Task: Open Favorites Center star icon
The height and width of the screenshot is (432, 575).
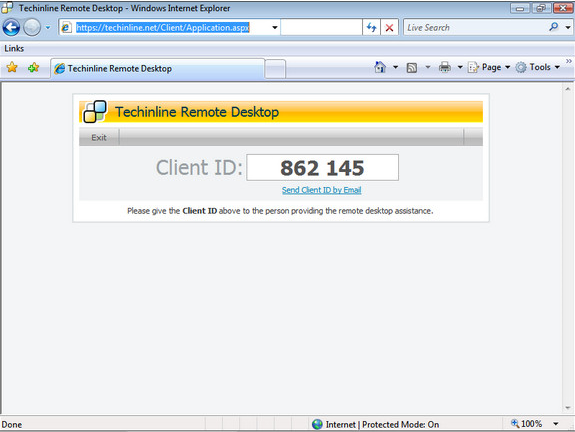Action: click(x=12, y=67)
